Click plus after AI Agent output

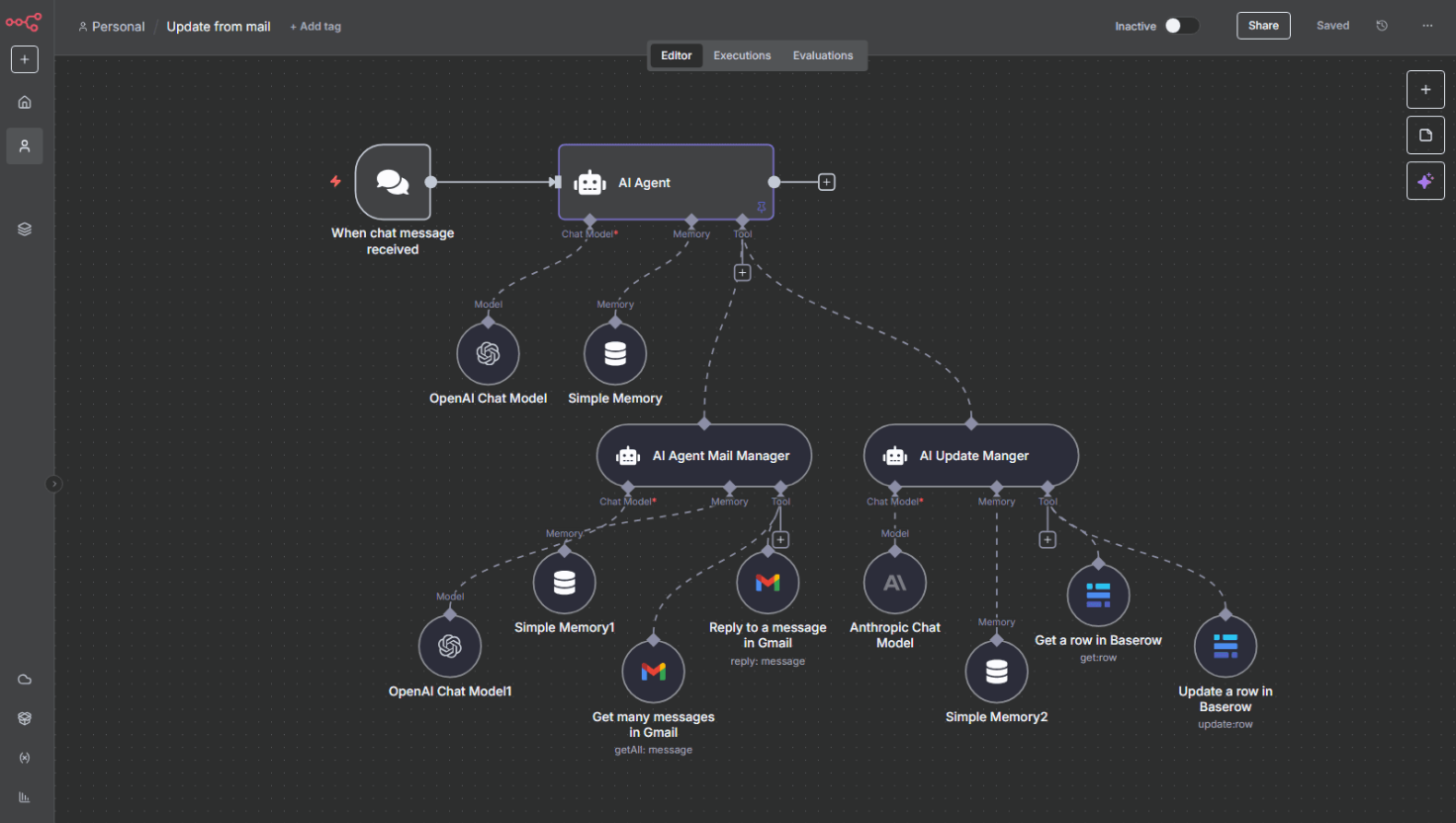pos(827,182)
